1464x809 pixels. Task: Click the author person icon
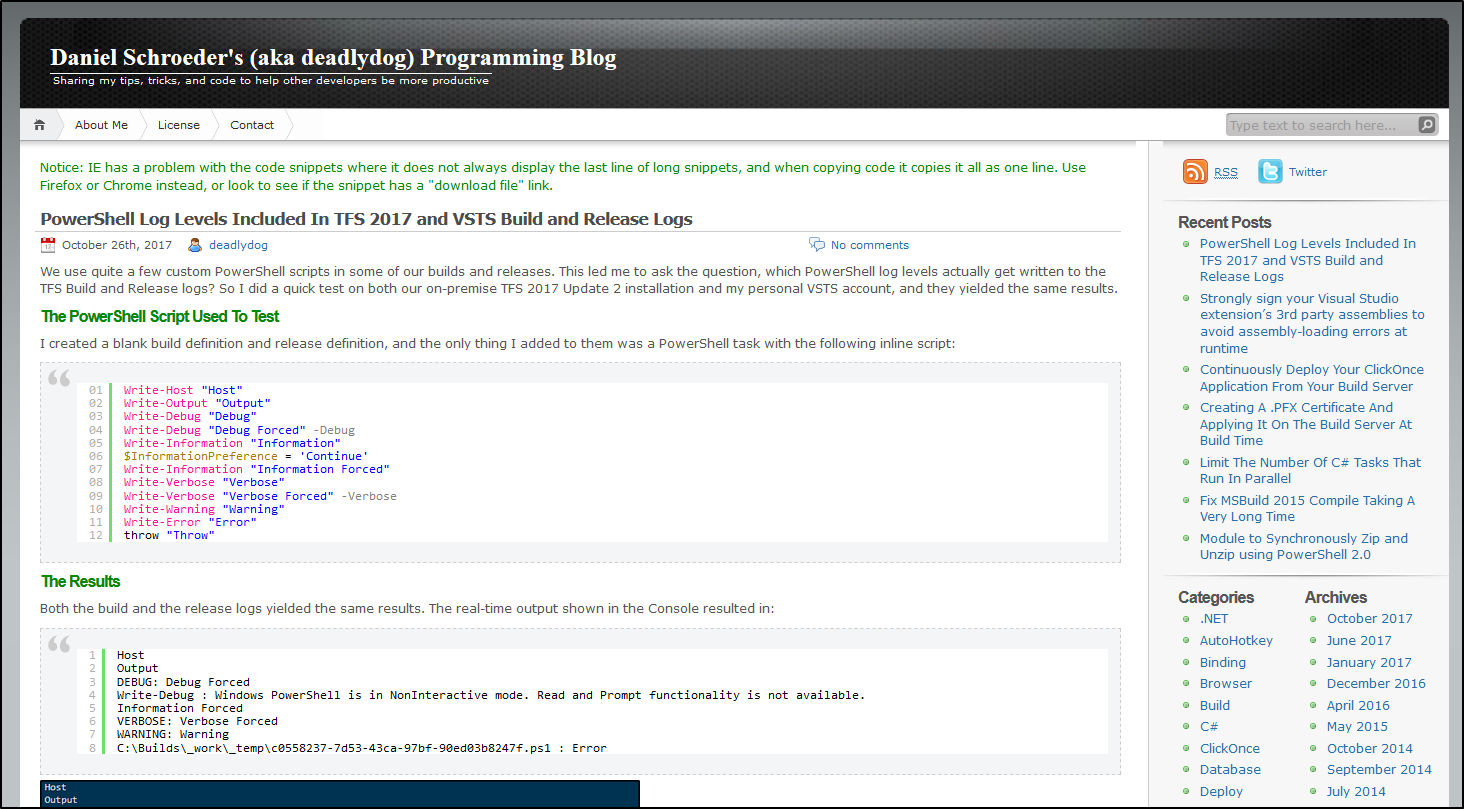pos(195,245)
